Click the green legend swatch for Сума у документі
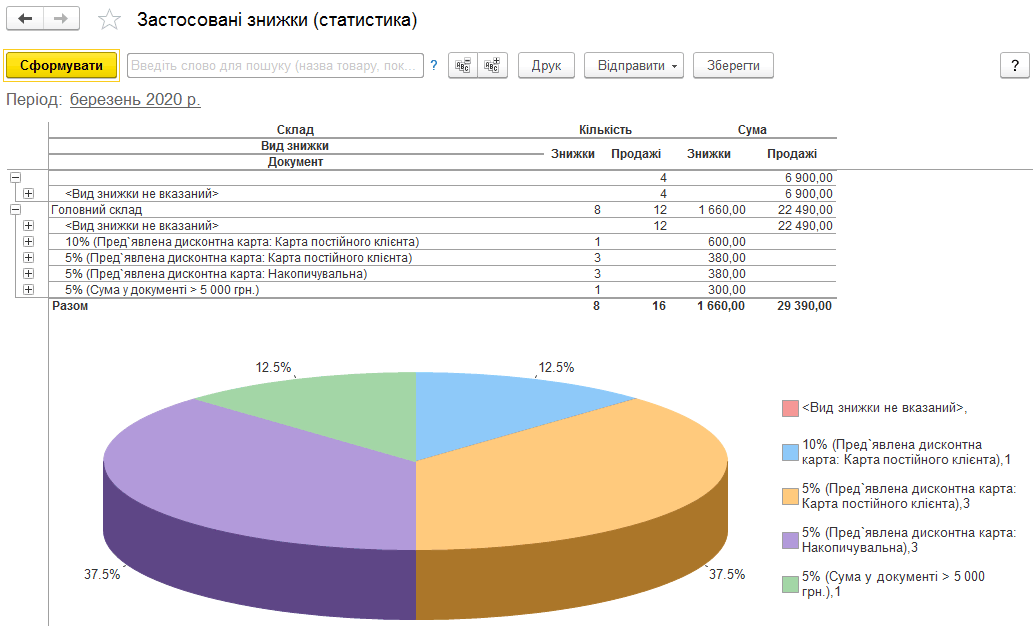 click(x=790, y=584)
